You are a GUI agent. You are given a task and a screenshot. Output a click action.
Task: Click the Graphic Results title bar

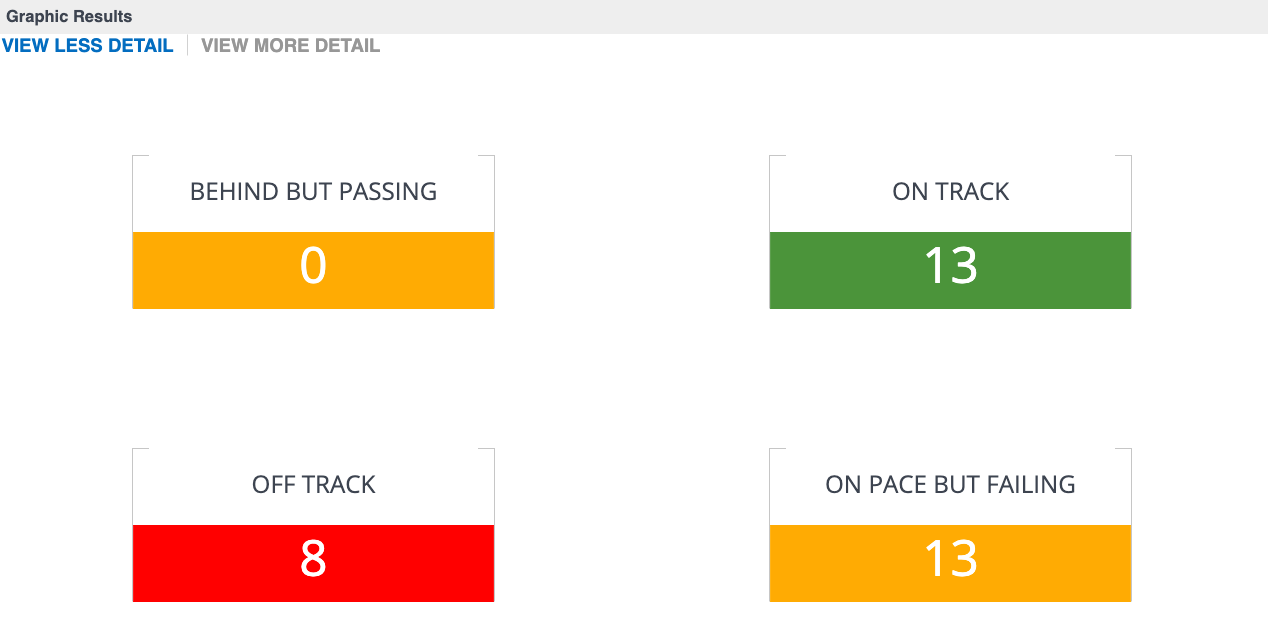(x=634, y=16)
